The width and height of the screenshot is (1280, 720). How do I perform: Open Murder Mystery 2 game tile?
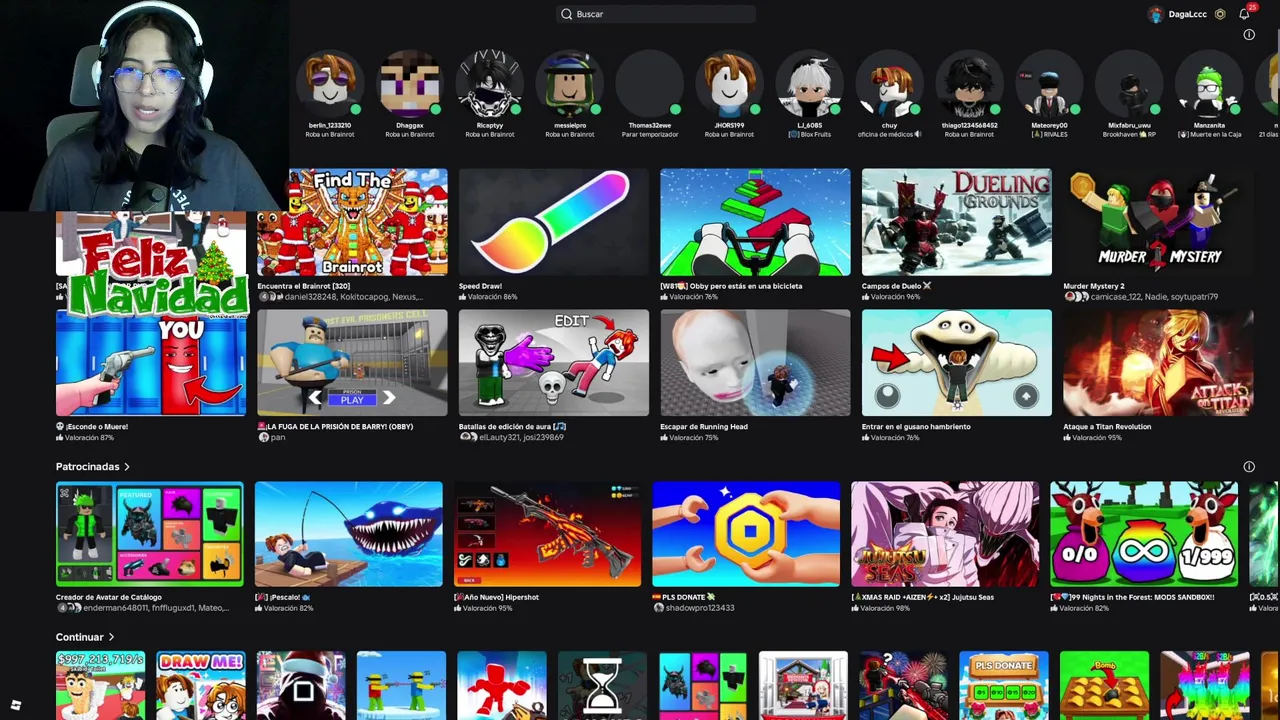click(1158, 222)
